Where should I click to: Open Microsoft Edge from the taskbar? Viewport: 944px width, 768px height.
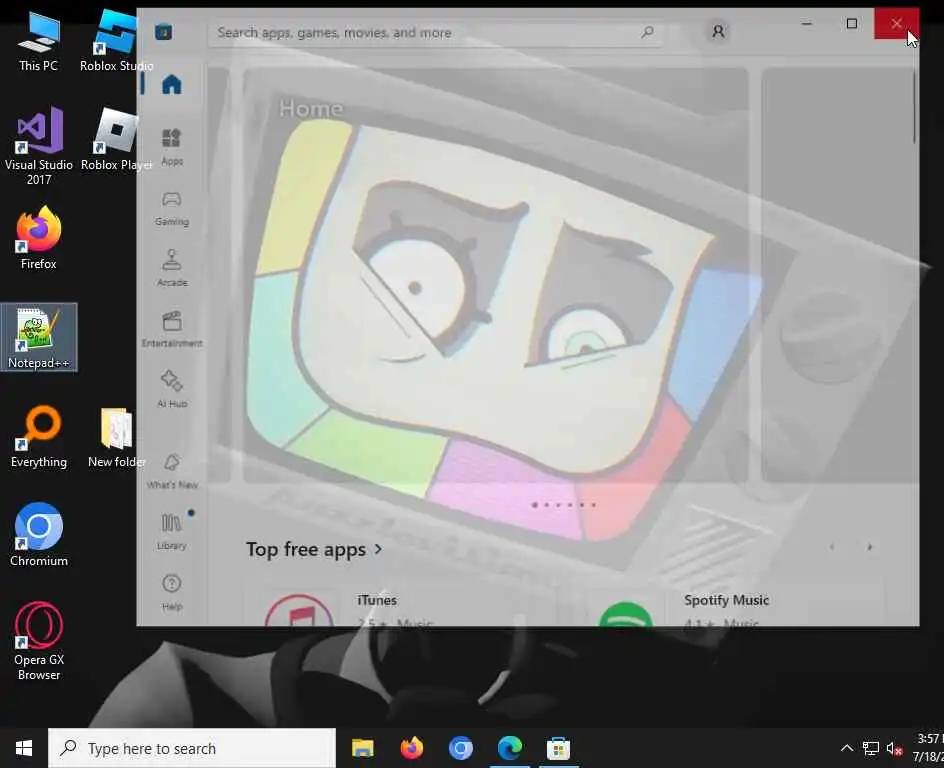click(510, 748)
